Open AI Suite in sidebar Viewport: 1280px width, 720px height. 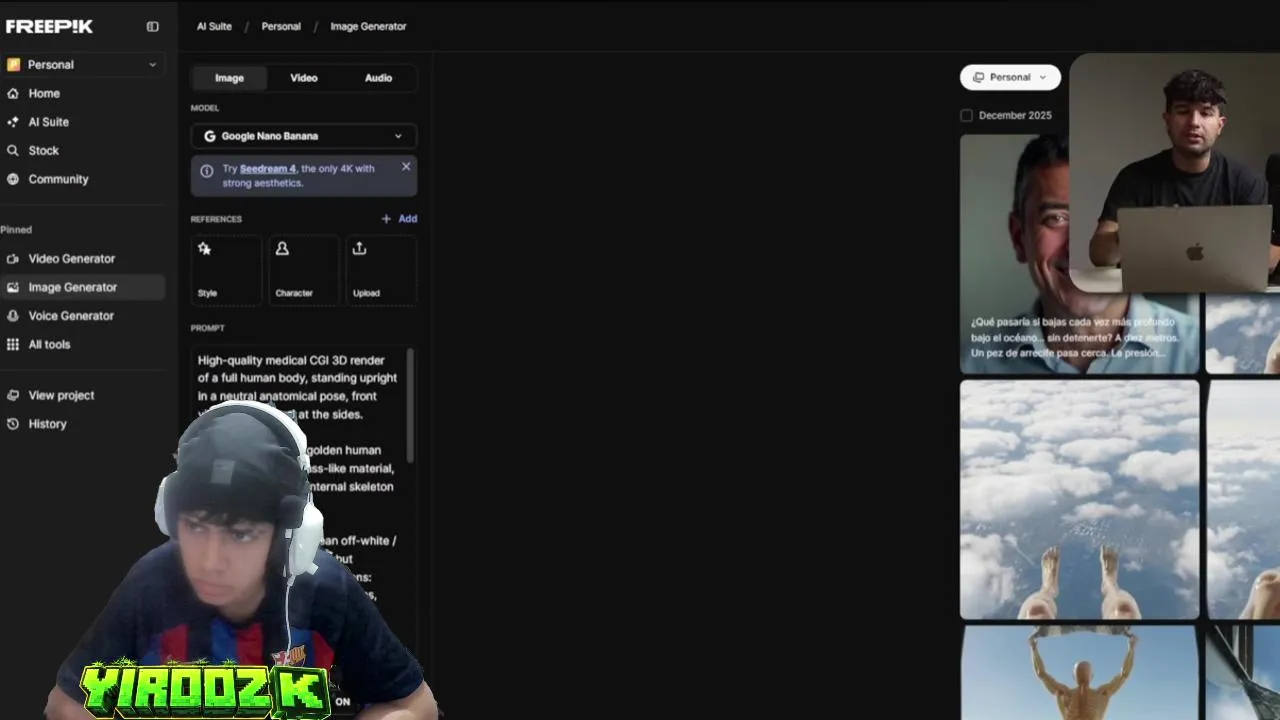point(49,122)
